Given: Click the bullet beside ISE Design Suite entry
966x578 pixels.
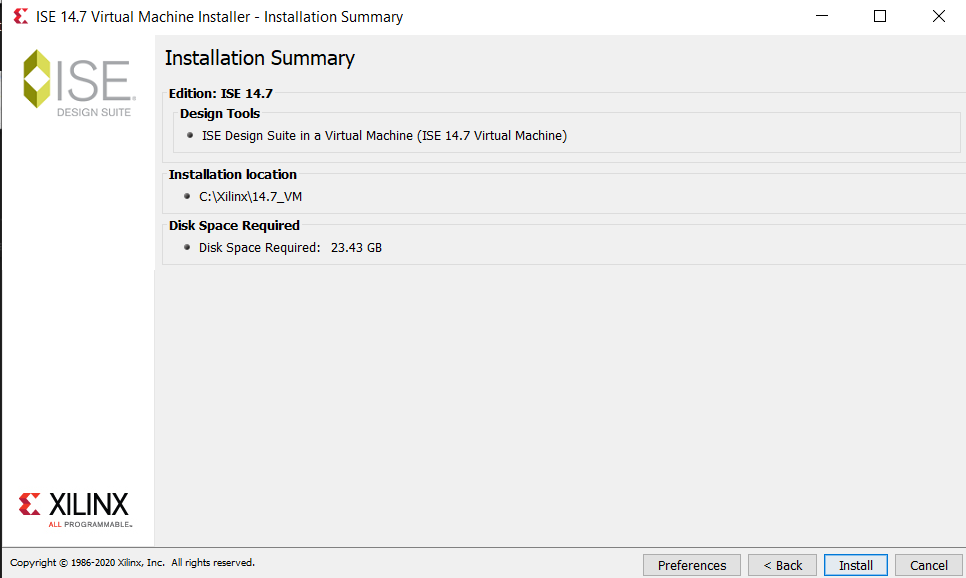Looking at the screenshot, I should 190,135.
